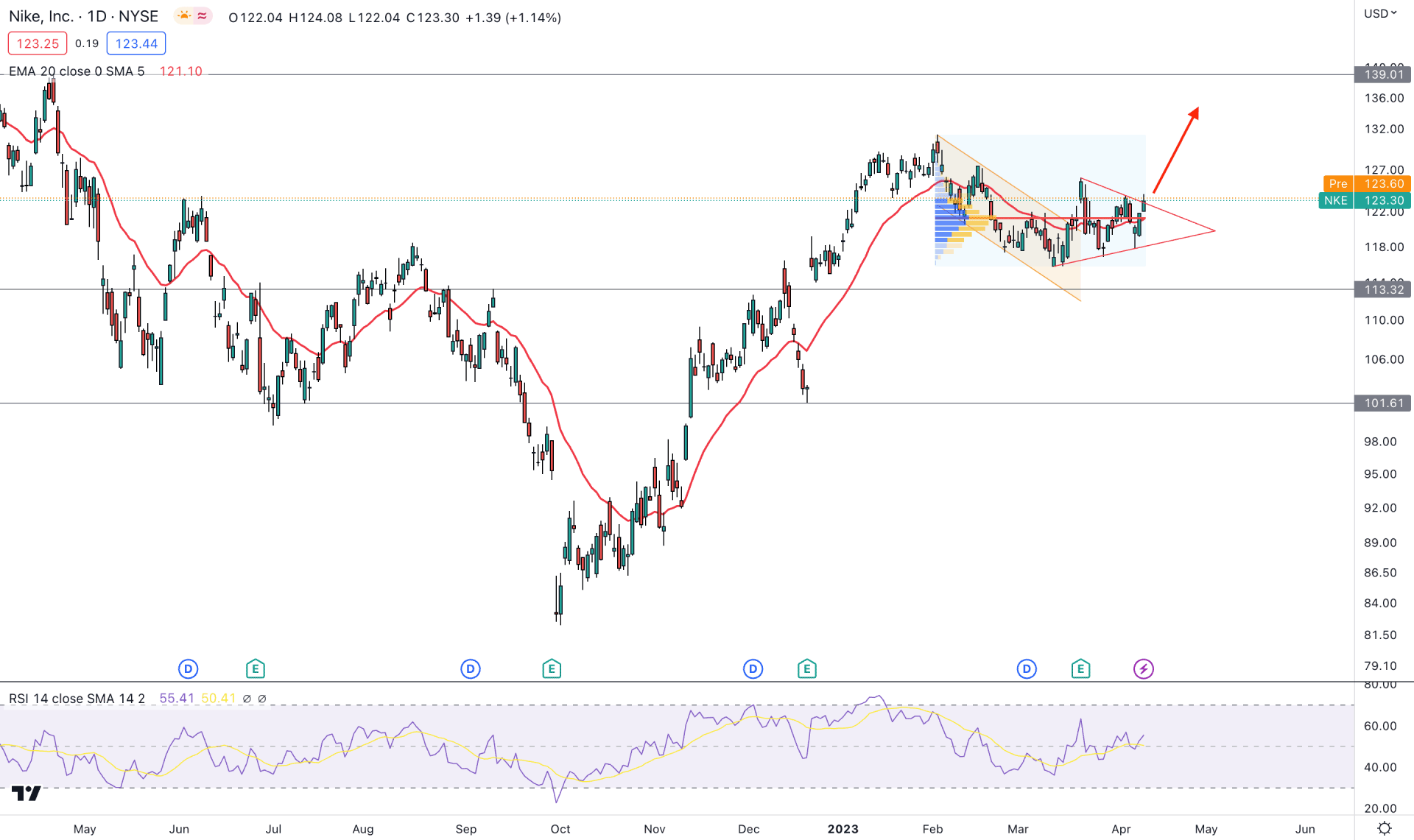Click the RSI value 55.41
Image resolution: width=1414 pixels, height=840 pixels.
click(x=177, y=698)
